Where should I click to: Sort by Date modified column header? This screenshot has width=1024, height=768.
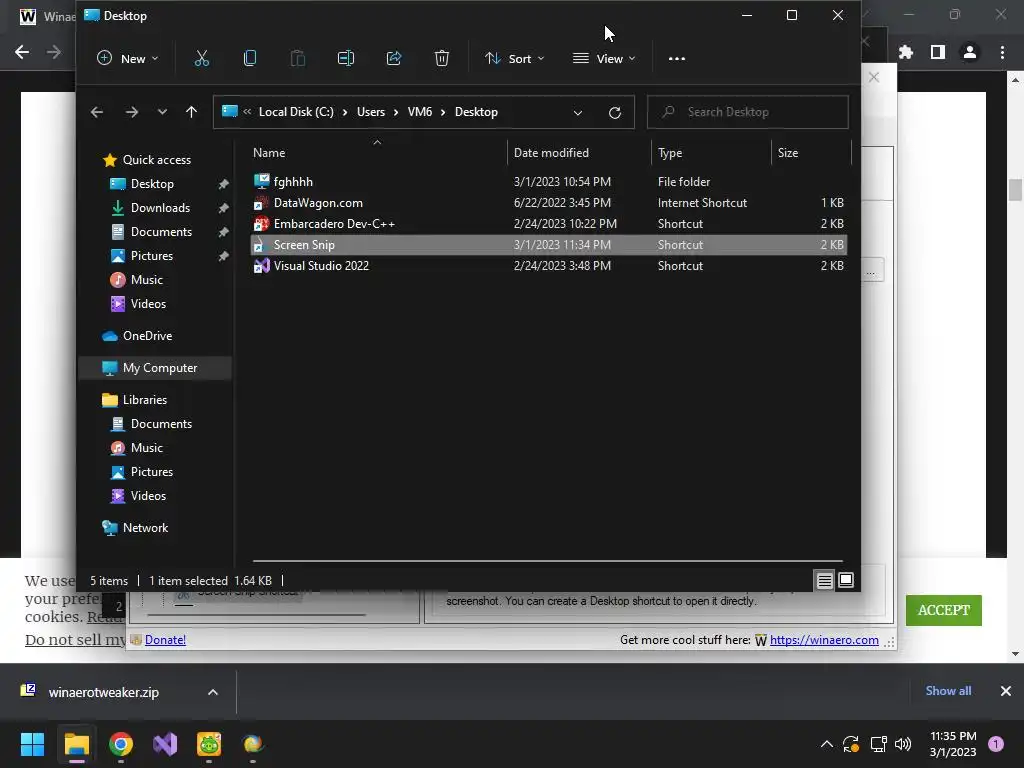coord(579,153)
